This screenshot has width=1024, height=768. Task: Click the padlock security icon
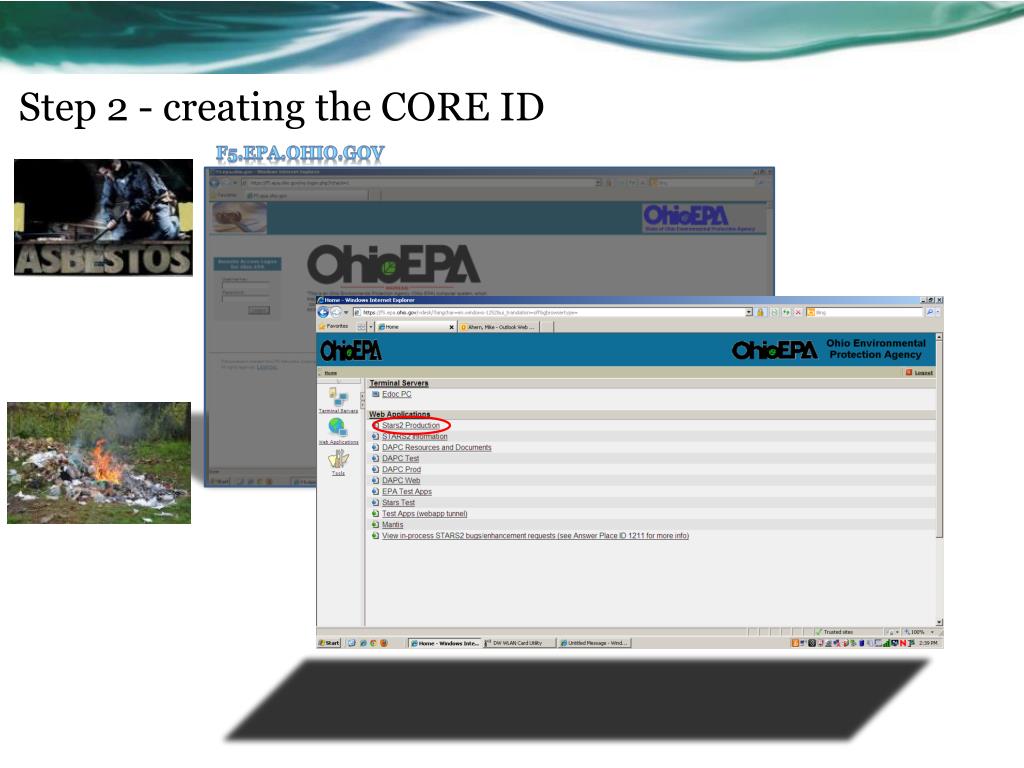click(760, 312)
